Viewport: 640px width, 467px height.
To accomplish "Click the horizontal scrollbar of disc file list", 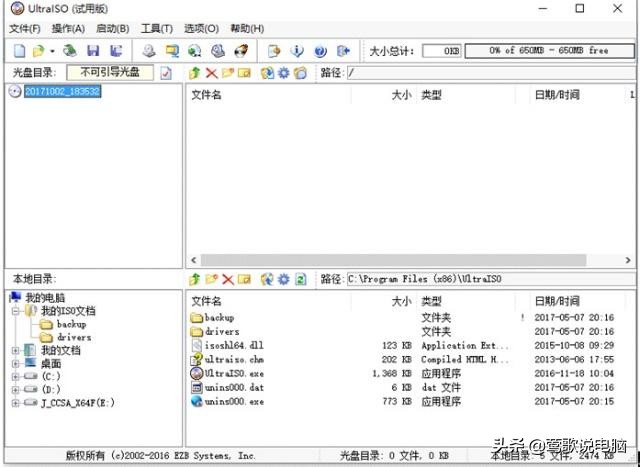I will (393, 260).
